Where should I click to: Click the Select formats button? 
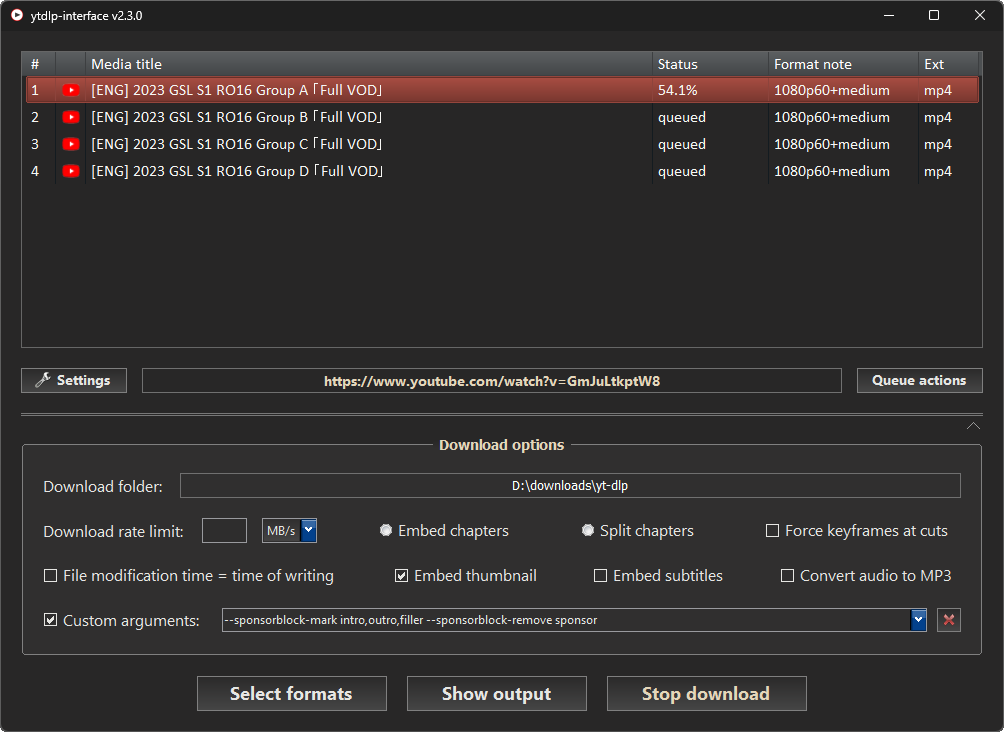click(x=291, y=693)
